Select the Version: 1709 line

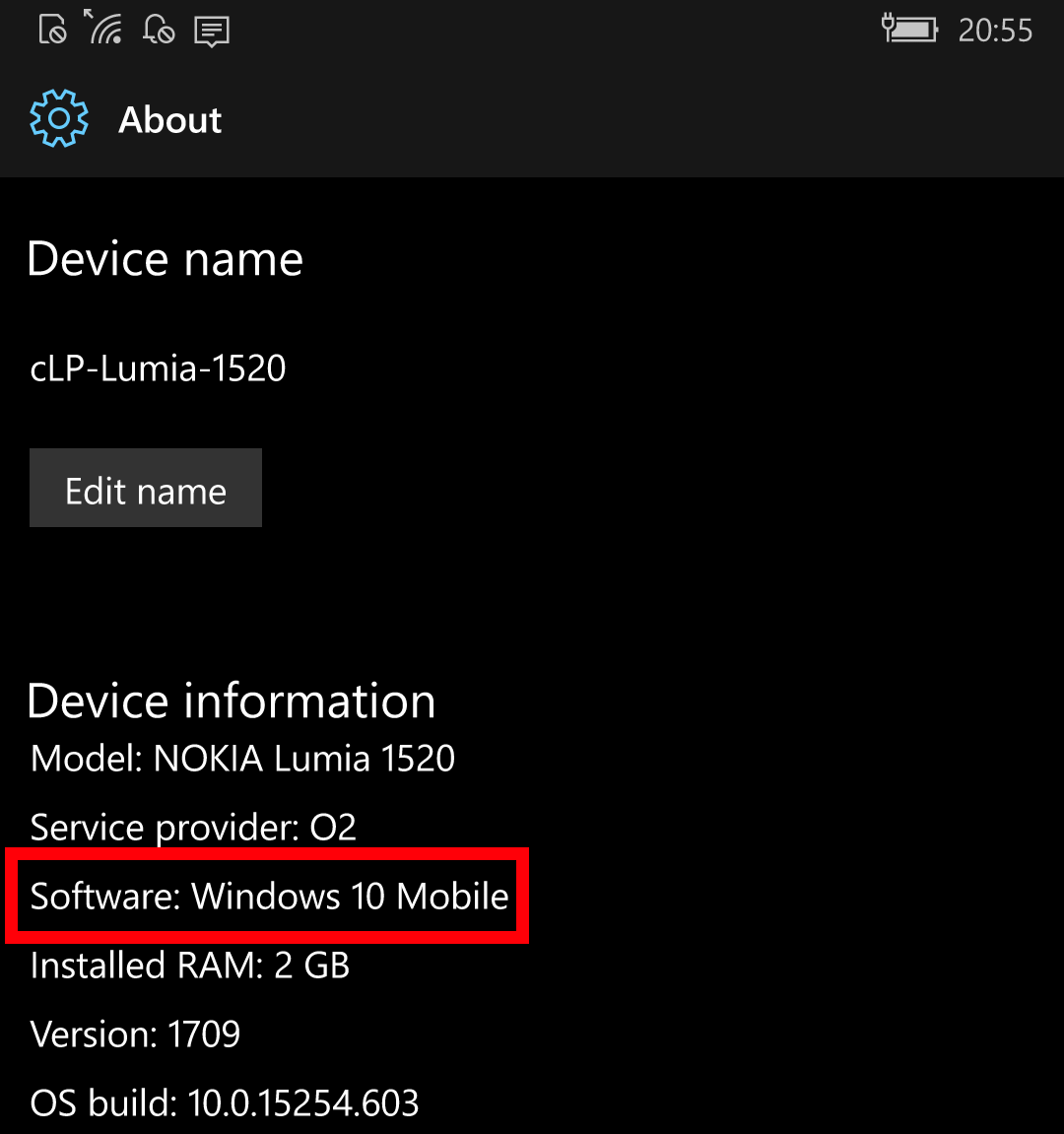click(x=136, y=1034)
